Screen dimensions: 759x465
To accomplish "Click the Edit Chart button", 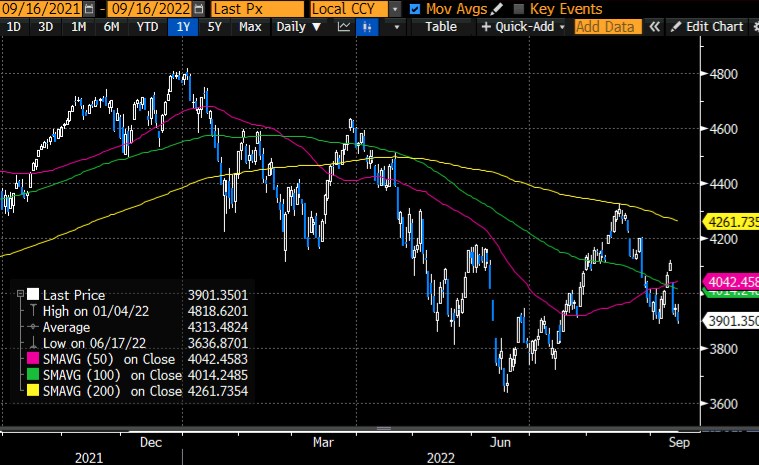I will tap(707, 27).
